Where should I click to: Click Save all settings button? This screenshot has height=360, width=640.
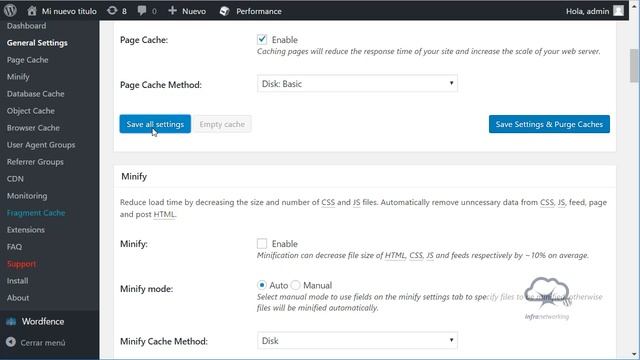click(x=155, y=124)
